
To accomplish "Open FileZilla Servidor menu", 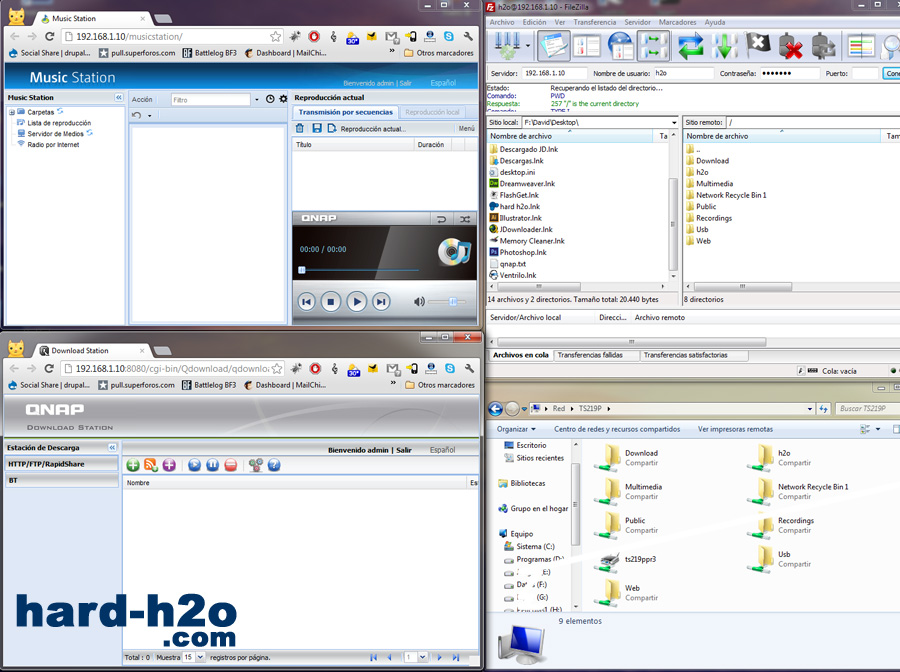I will [638, 22].
